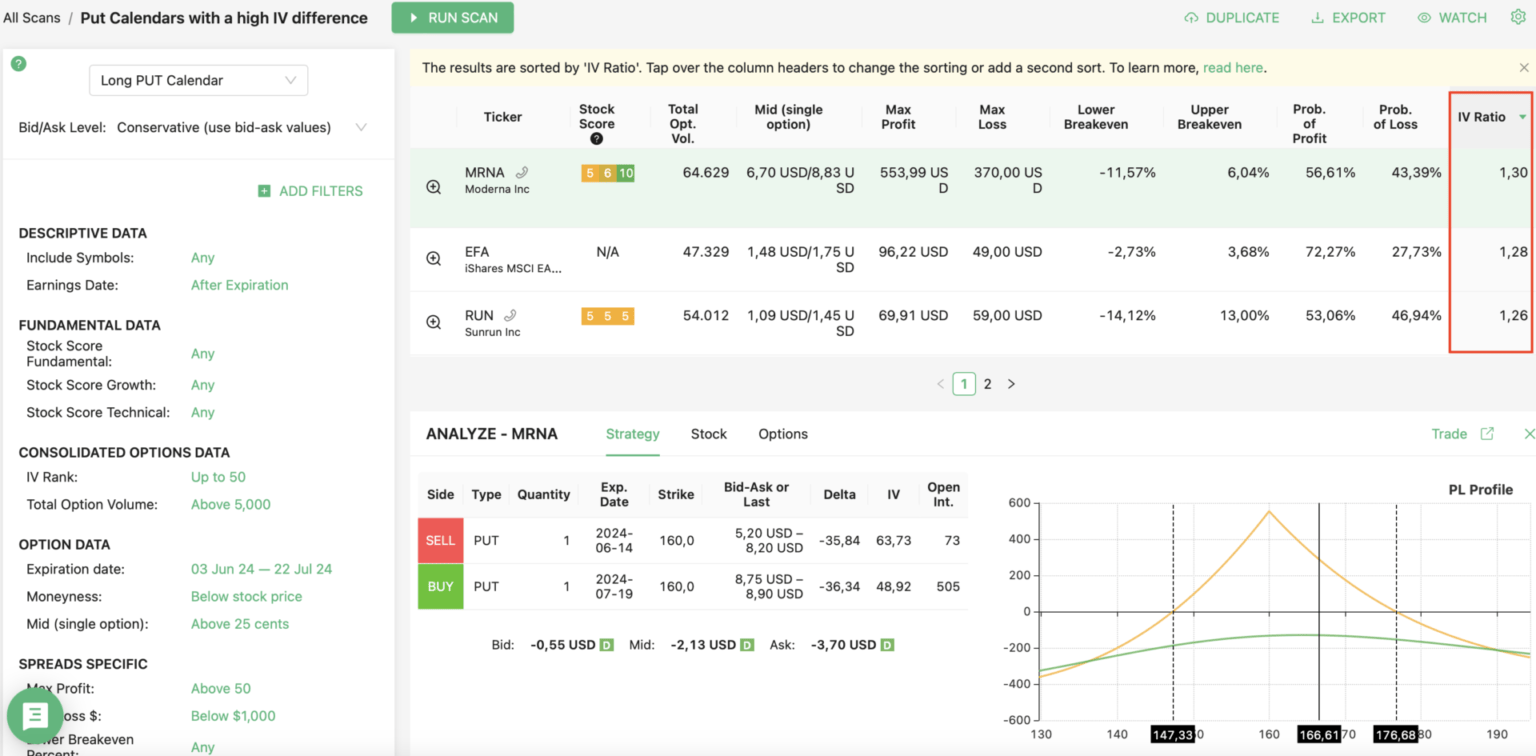Click the green help question mark icon
This screenshot has height=756, width=1536.
(18, 64)
